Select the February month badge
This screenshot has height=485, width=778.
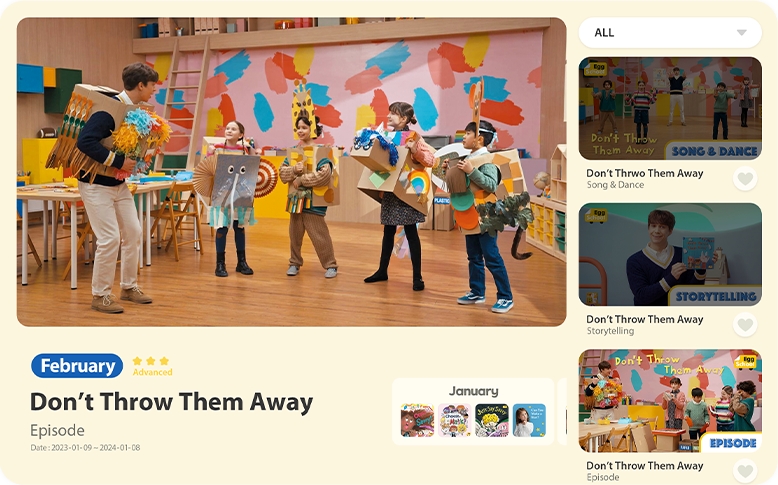[x=77, y=366]
